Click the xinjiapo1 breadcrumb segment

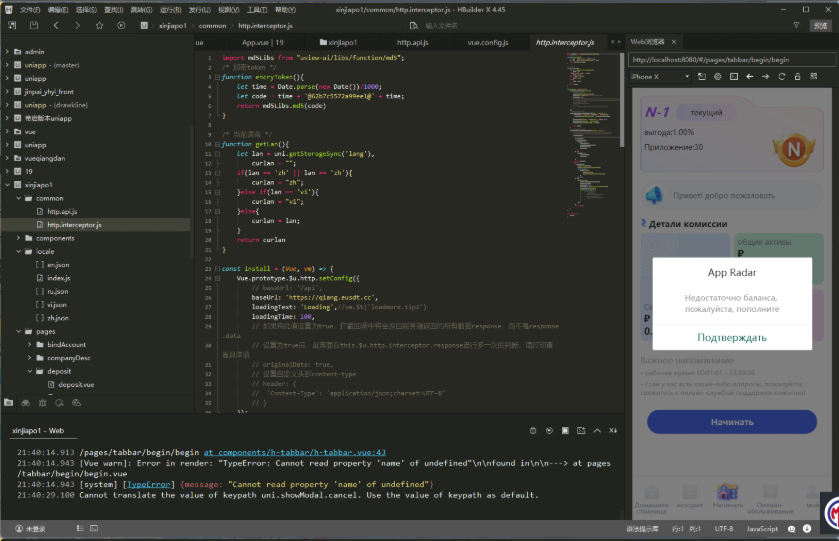[x=173, y=26]
